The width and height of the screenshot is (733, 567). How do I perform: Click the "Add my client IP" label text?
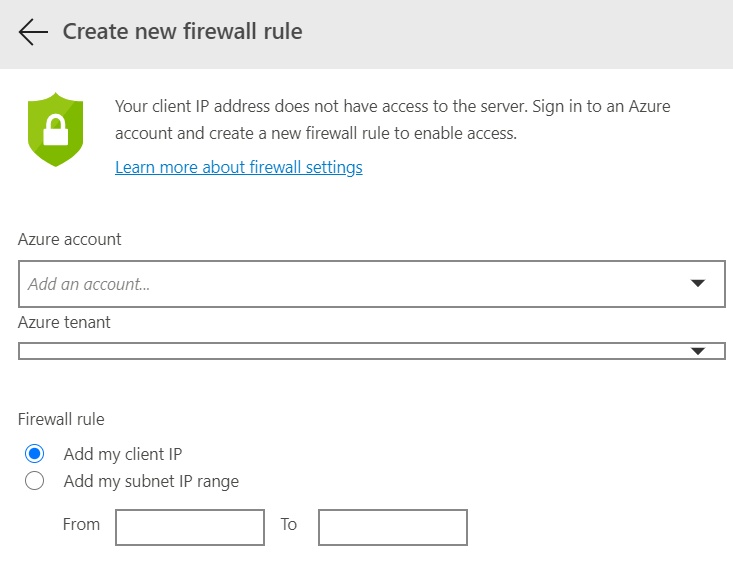[x=122, y=454]
